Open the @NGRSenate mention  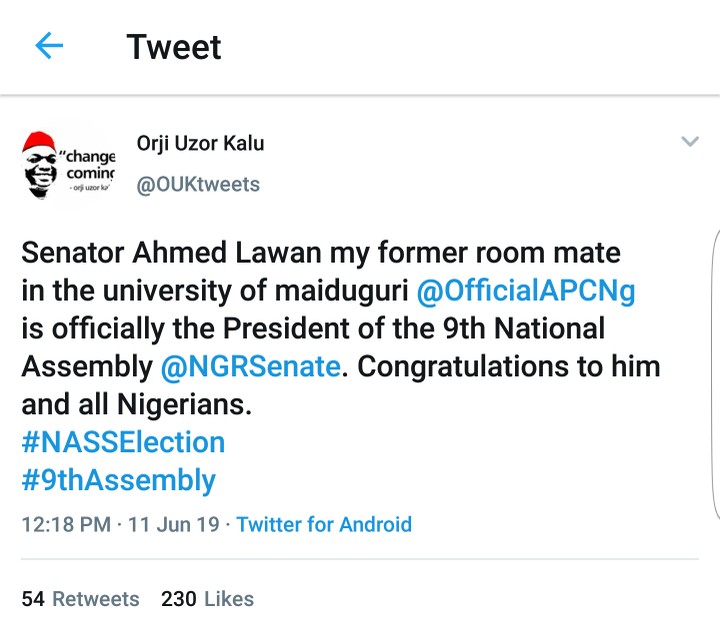[x=250, y=366]
